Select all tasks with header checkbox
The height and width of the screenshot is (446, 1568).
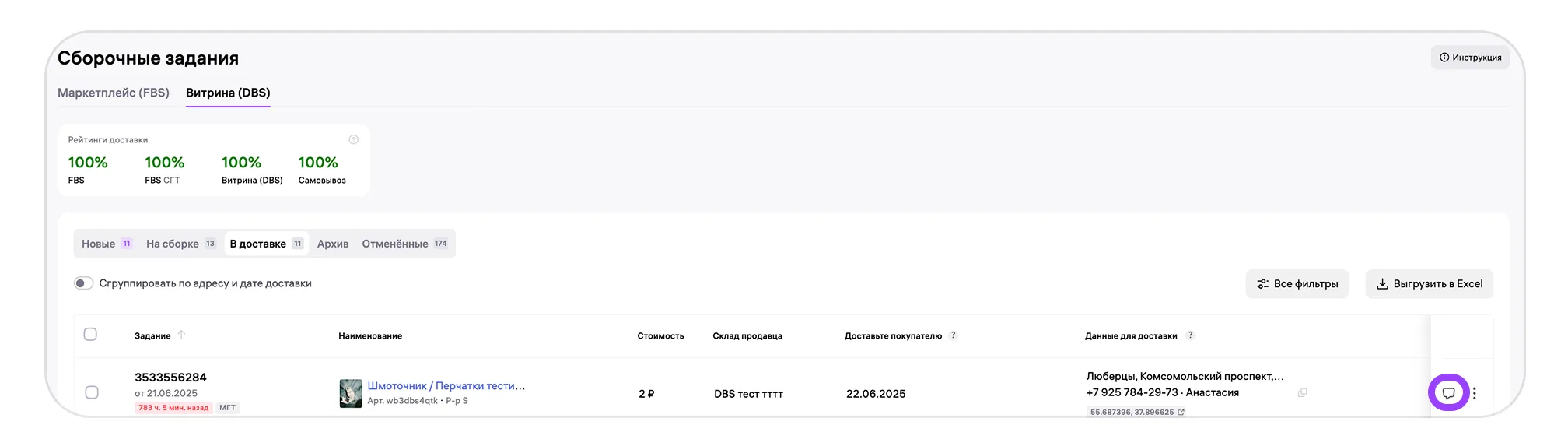point(90,335)
